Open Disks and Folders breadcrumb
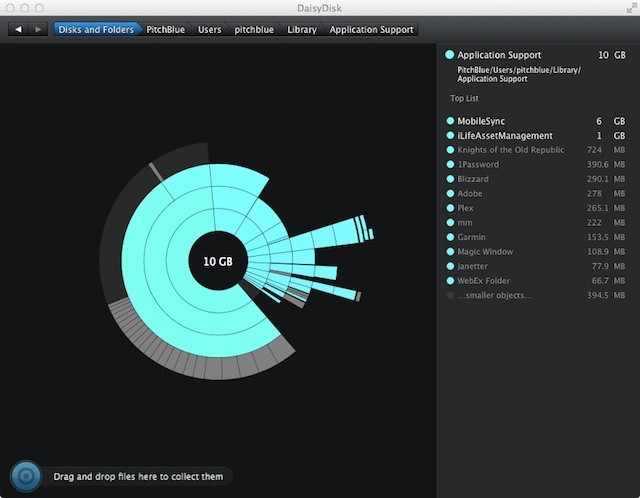 [96, 30]
